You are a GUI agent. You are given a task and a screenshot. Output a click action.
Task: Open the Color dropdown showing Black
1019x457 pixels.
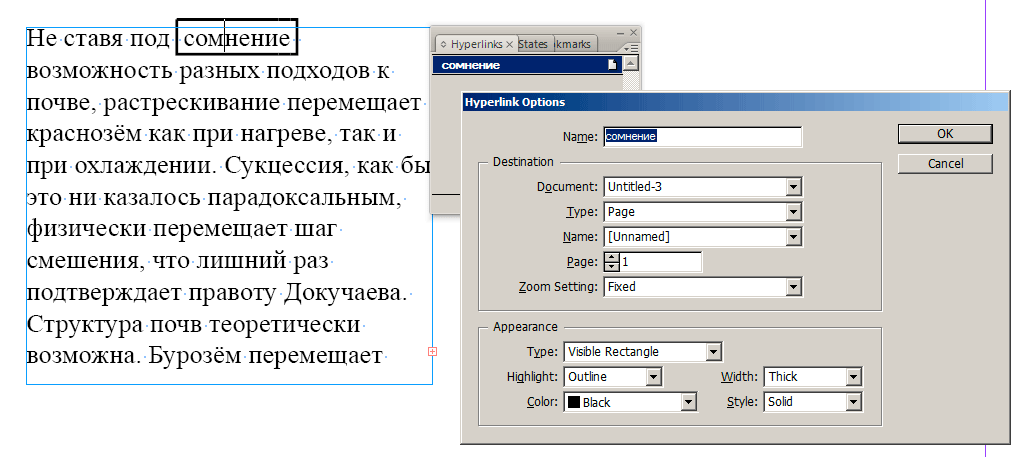click(x=630, y=402)
